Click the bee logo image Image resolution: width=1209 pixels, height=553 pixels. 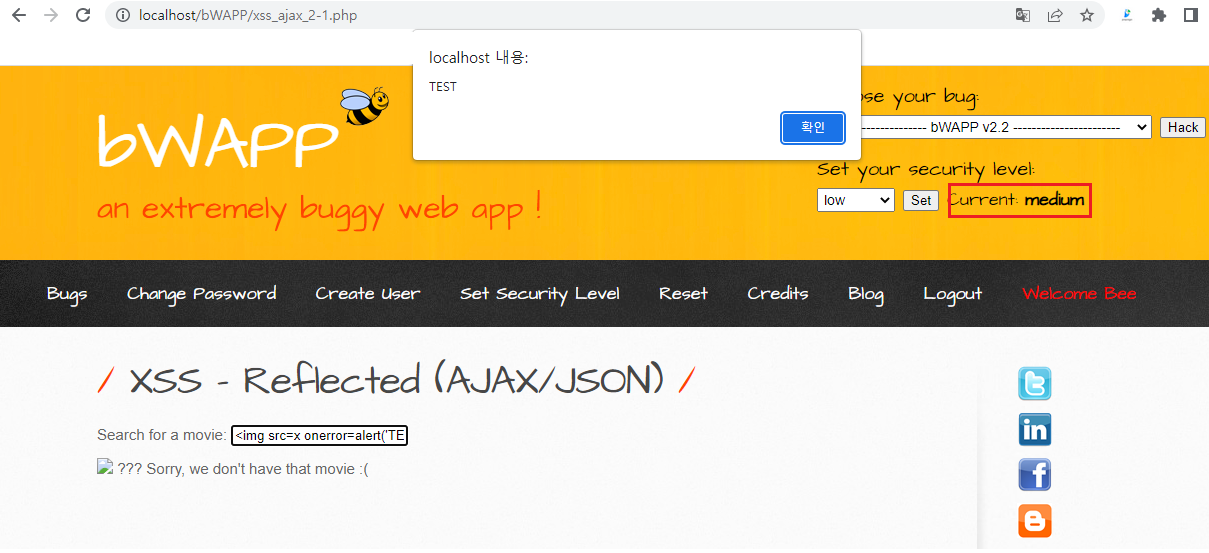coord(365,105)
